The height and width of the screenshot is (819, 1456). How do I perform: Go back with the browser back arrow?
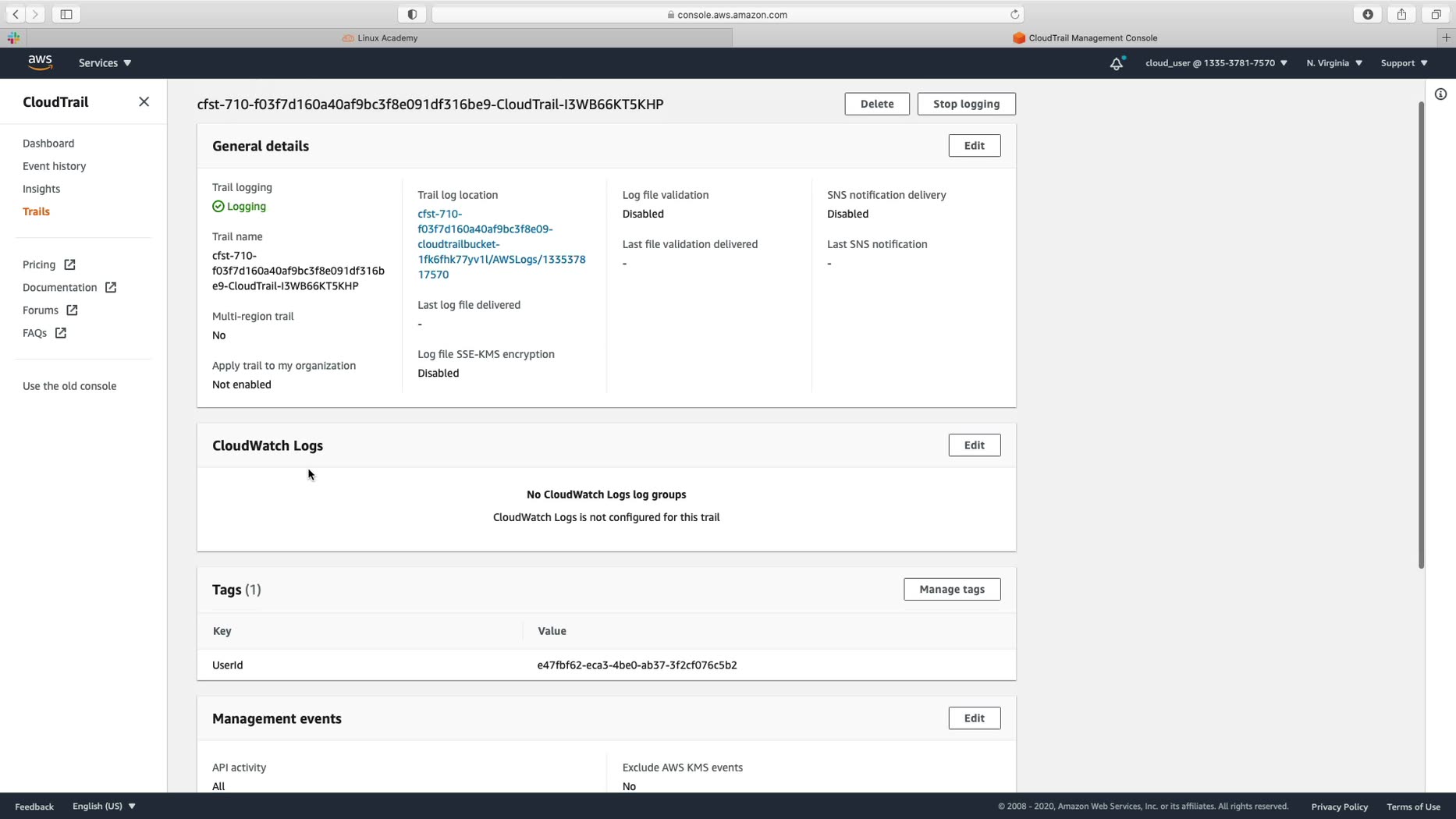[x=16, y=14]
